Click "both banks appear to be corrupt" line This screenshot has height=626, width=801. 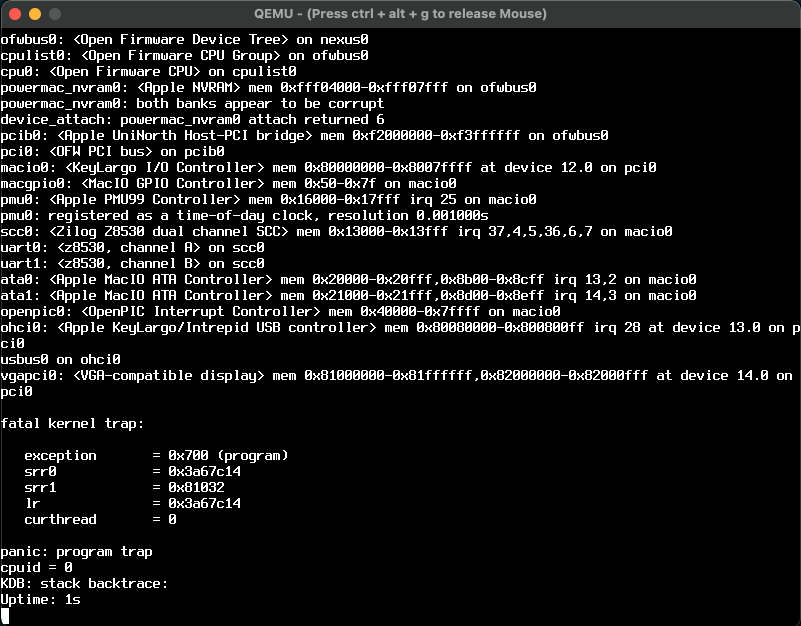tap(192, 103)
